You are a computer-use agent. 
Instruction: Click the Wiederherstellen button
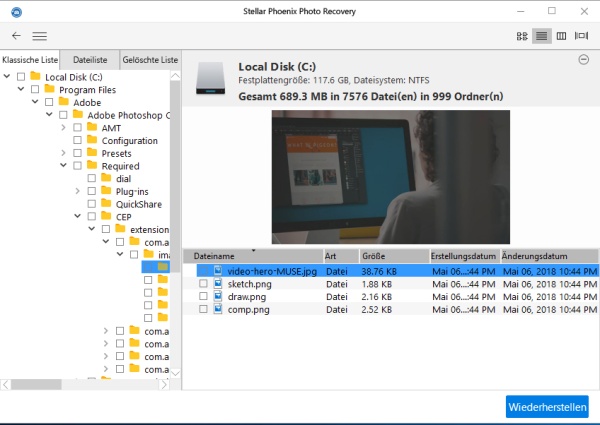[547, 407]
